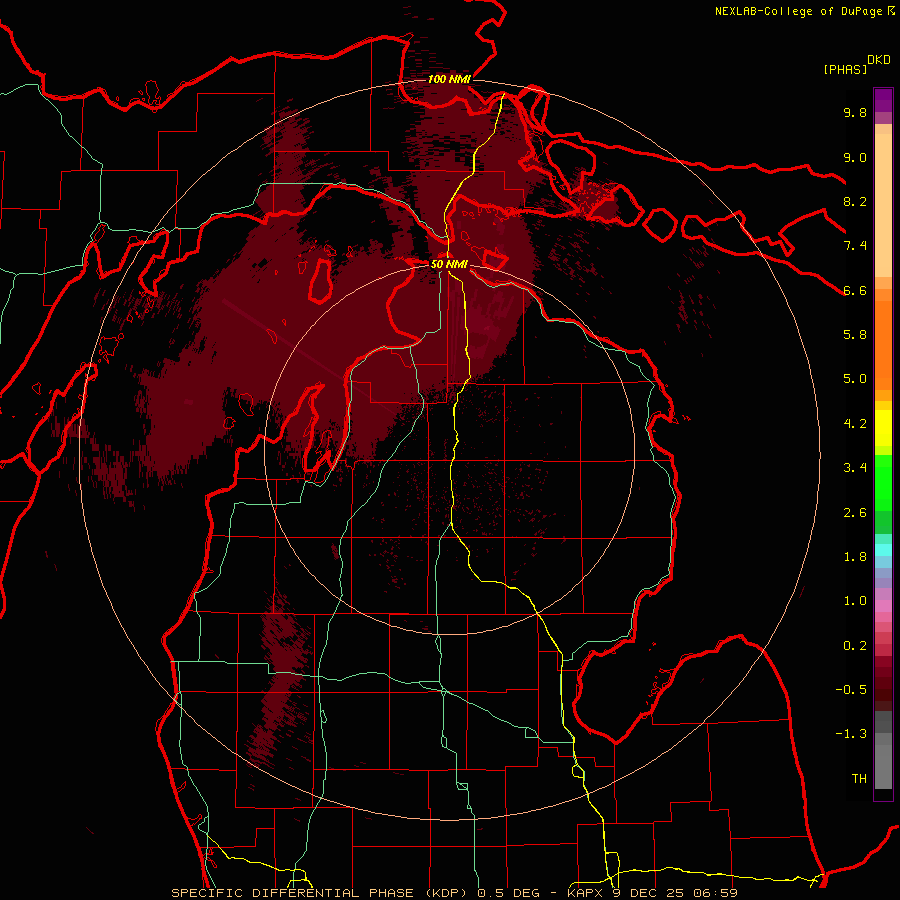
Task: Click the 9.0 value on the color scale
Action: [855, 157]
